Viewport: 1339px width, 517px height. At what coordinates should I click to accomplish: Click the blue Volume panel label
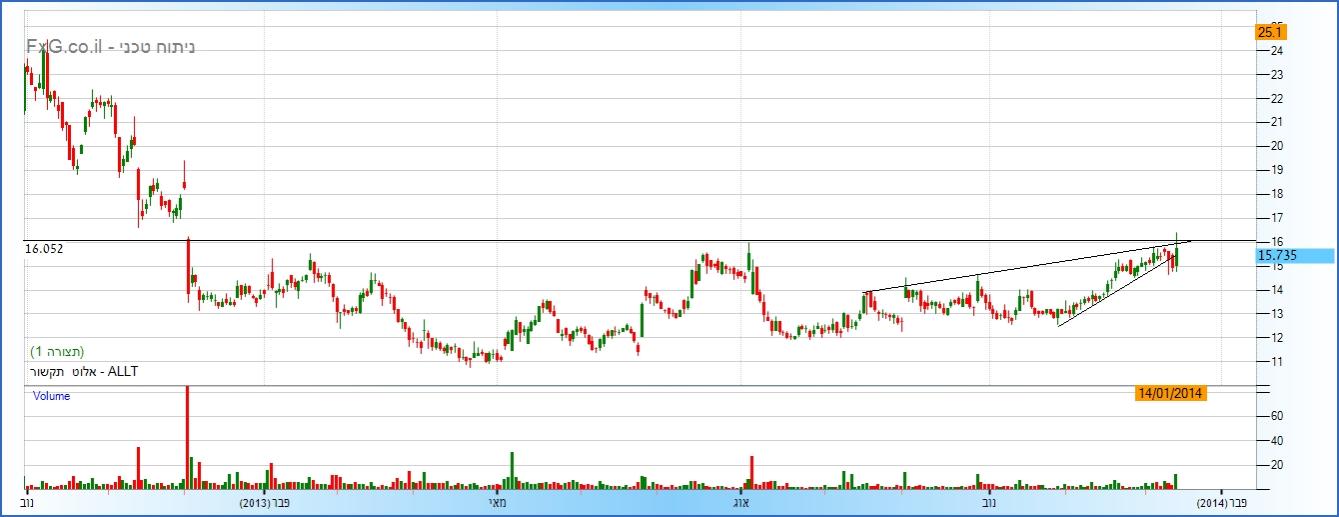51,396
